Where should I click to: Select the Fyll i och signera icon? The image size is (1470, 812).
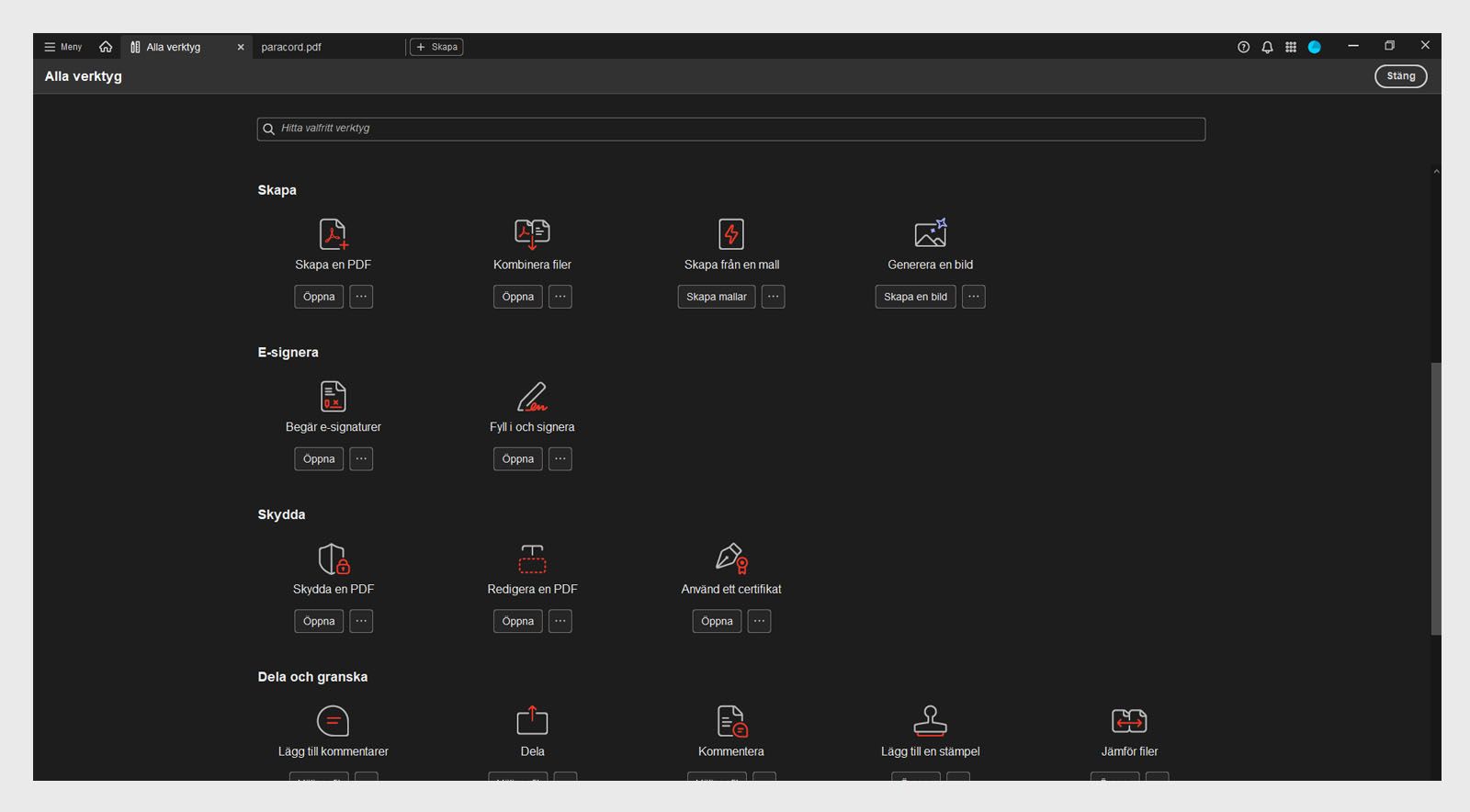point(532,396)
